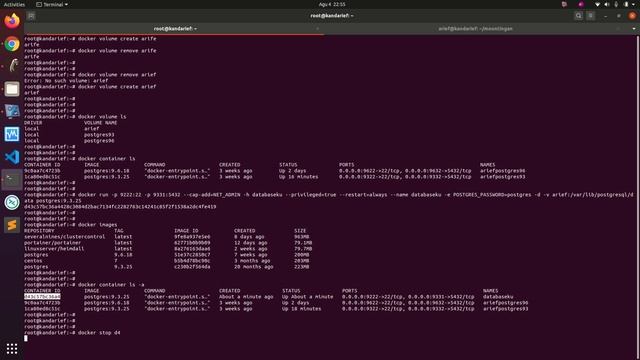Expand the tab list dropdown arrow
Image resolution: width=640 pixels, height=360 pixels.
click(x=633, y=29)
